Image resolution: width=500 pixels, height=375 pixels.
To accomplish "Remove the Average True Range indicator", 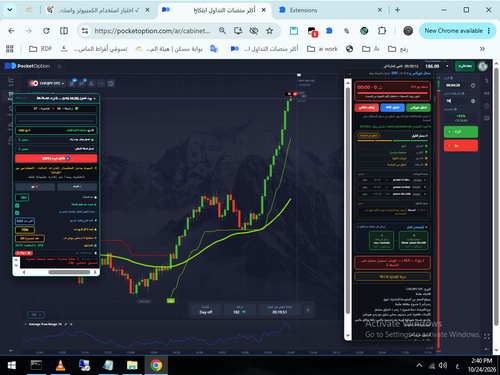I will (71, 324).
